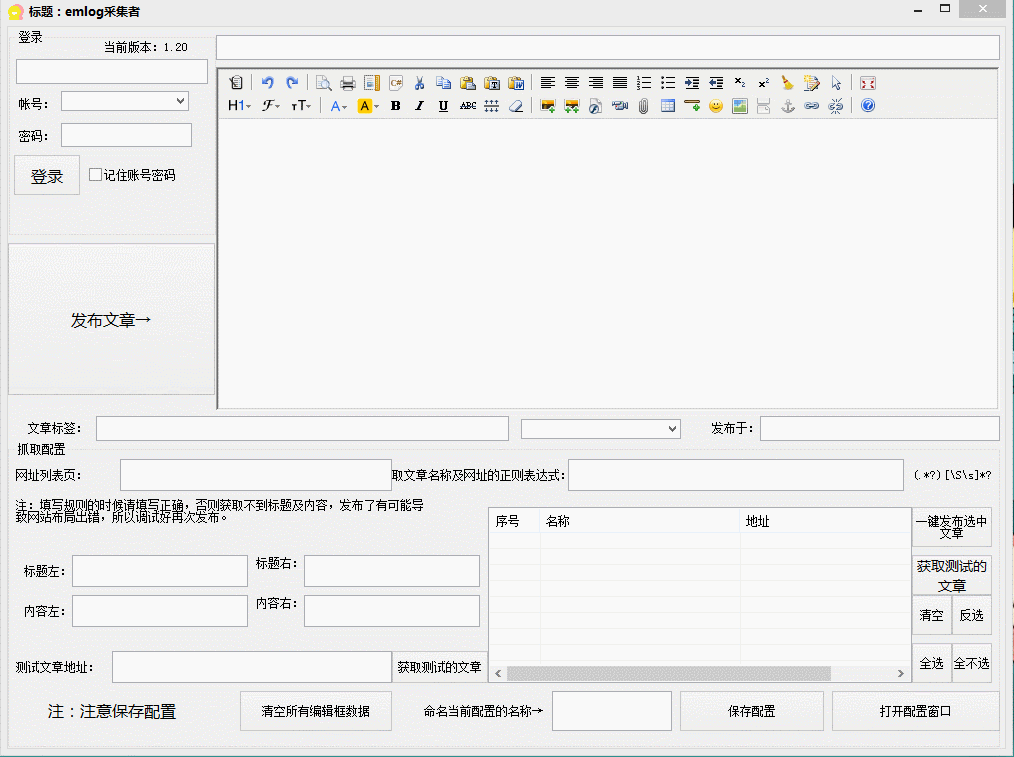Expand the heading H1 dropdown
Screen dimensions: 1014x757
239,106
